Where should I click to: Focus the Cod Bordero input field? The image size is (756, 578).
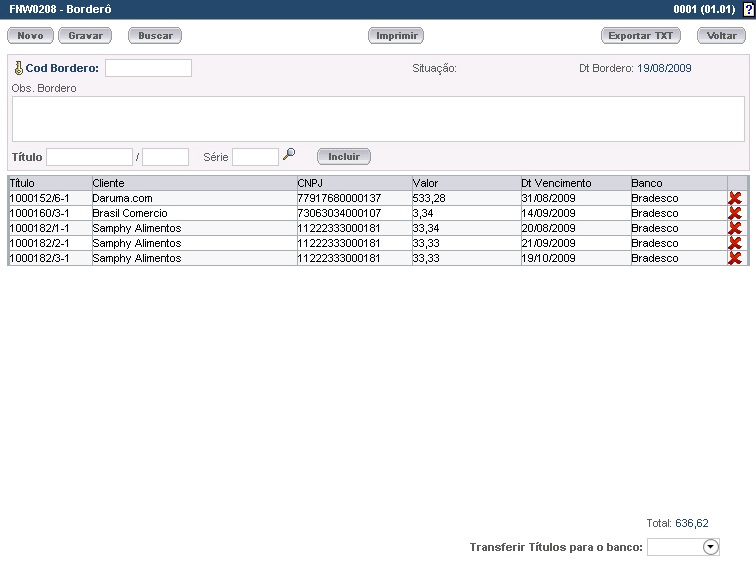point(148,68)
